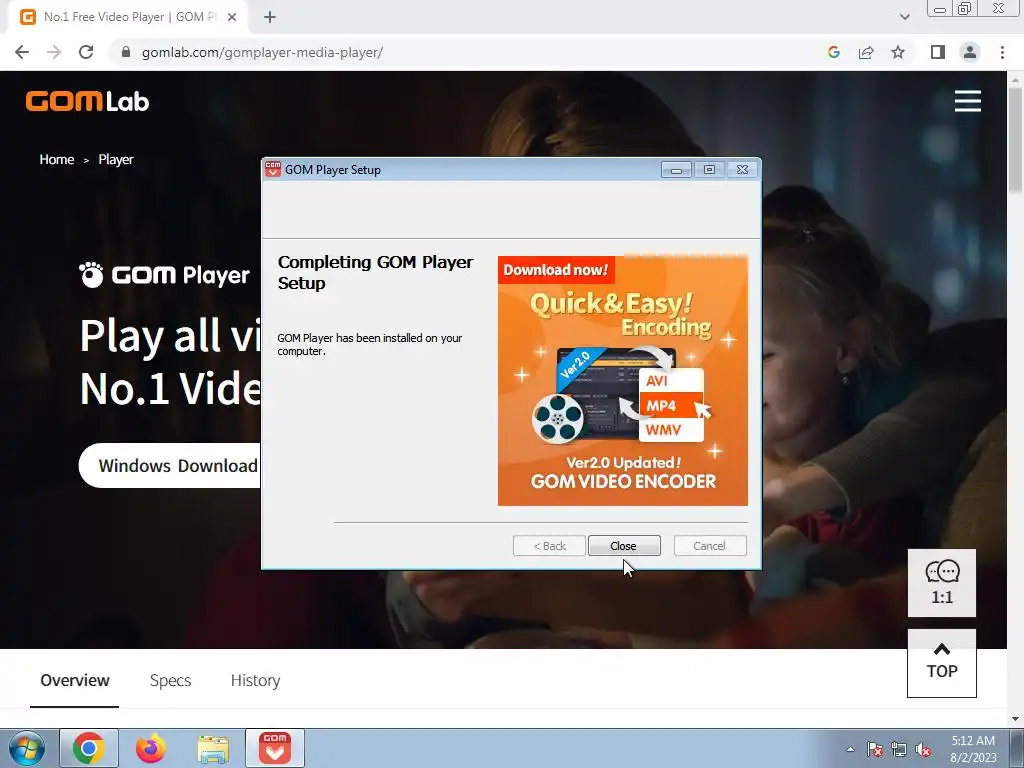Click the GOM Player logo on the page
1024x768 pixels.
pos(164,275)
